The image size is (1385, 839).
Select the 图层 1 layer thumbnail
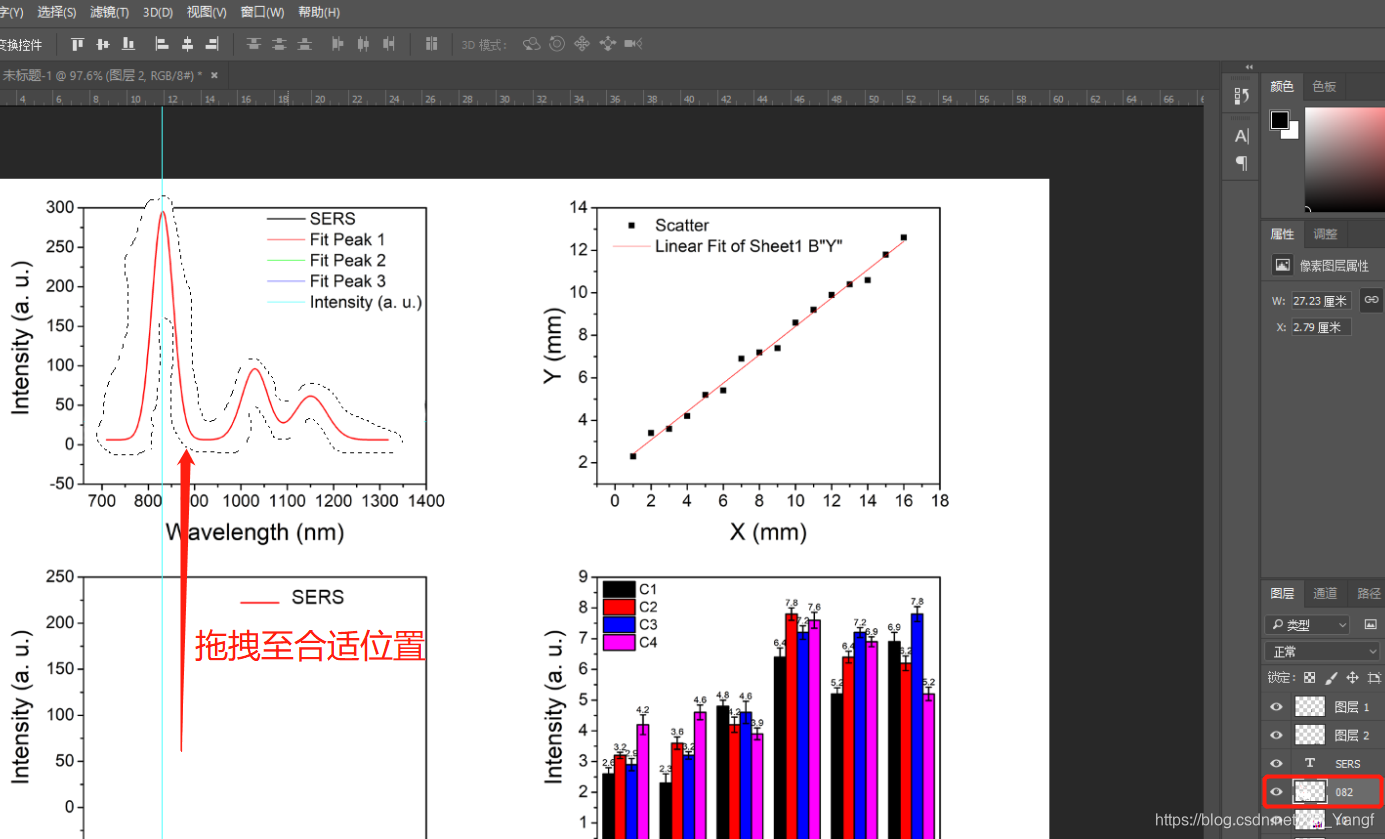[1310, 706]
